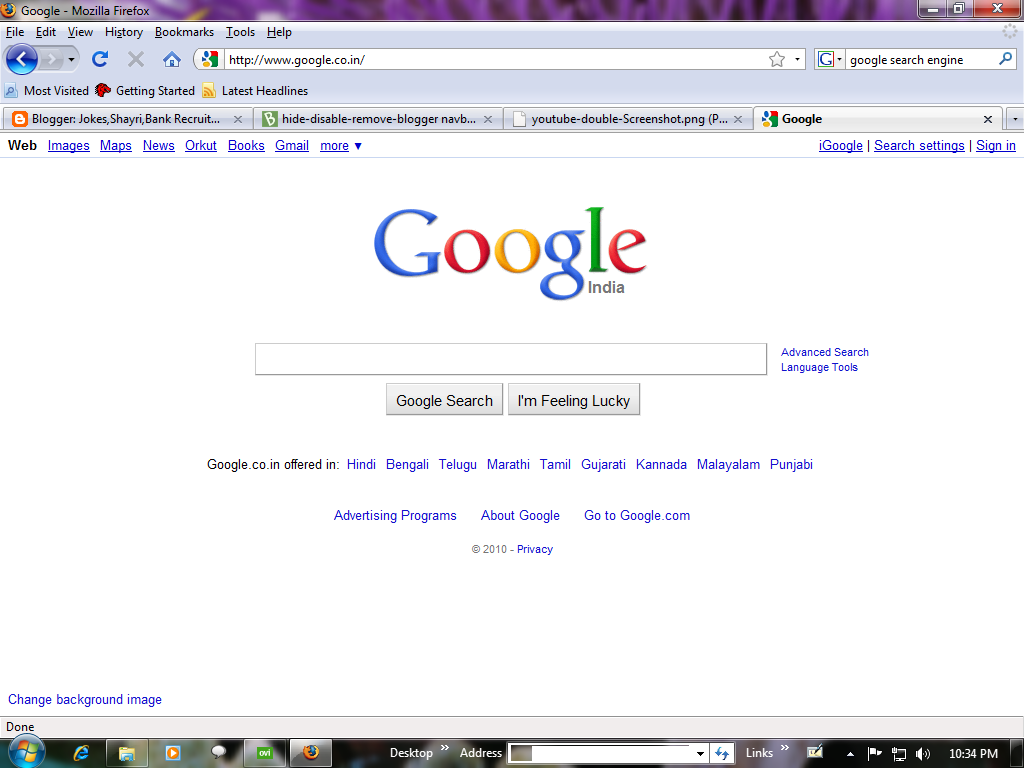Show hidden tray icons arrow
Image resolution: width=1024 pixels, height=768 pixels.
click(850, 754)
